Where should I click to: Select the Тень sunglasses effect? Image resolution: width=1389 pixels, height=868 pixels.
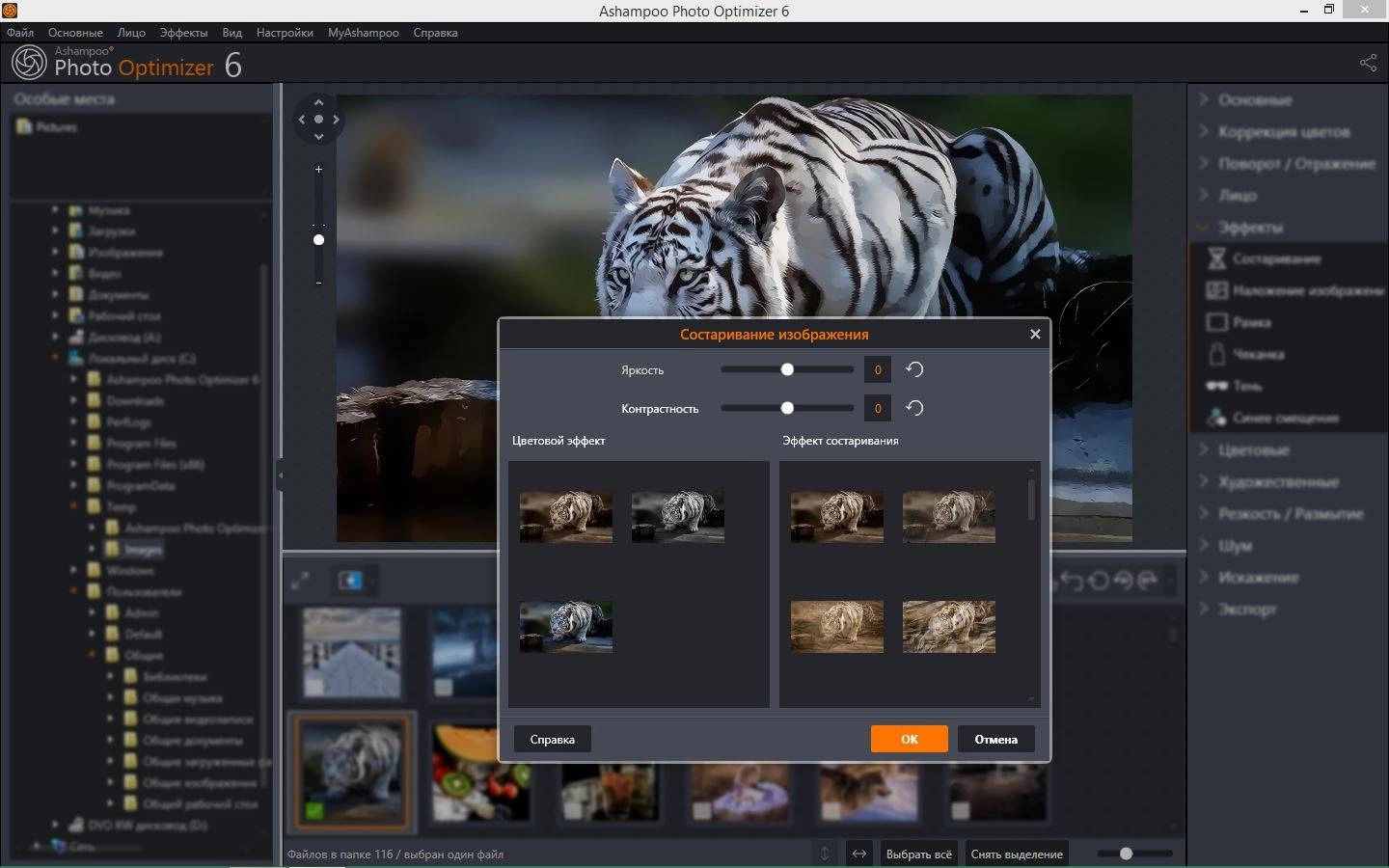(x=1234, y=386)
